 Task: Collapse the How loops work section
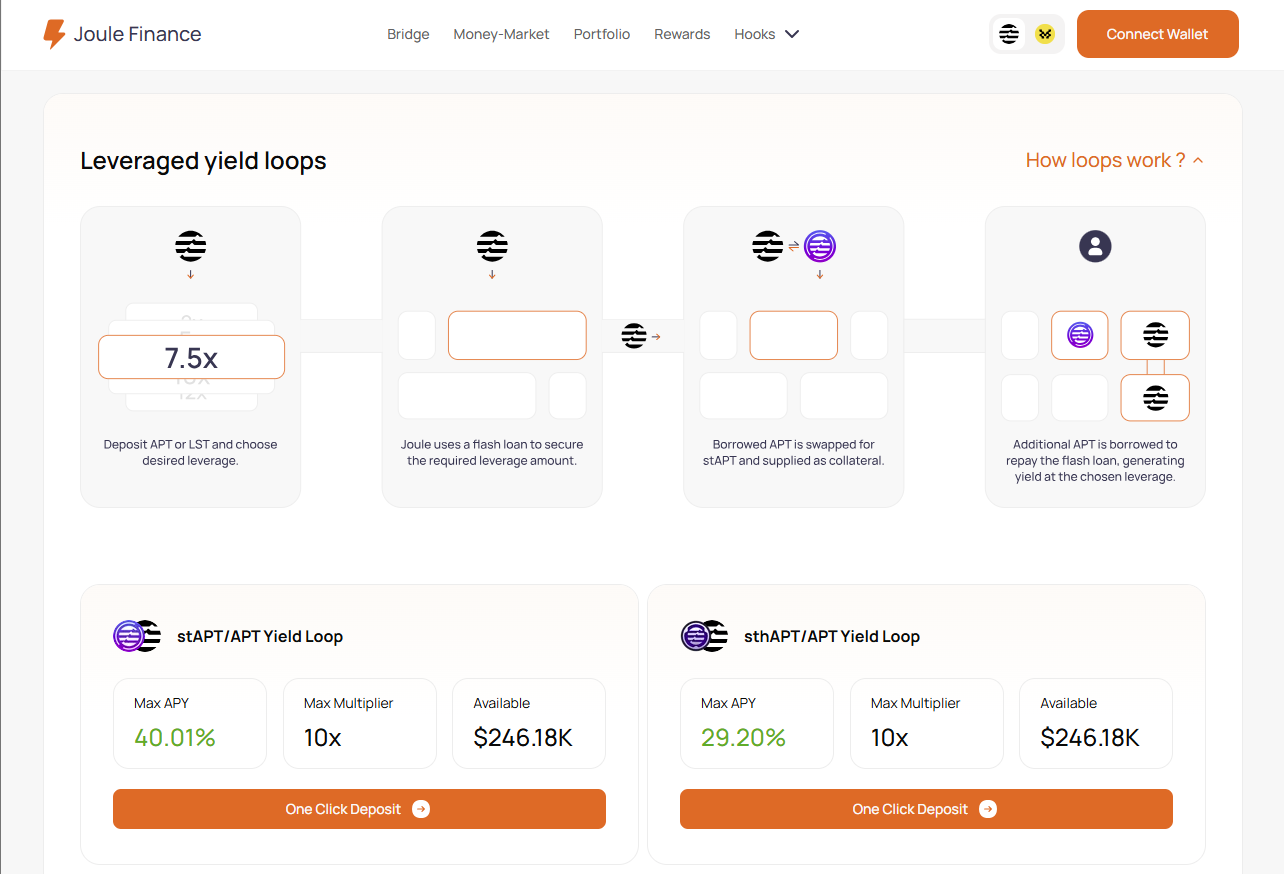point(1114,160)
